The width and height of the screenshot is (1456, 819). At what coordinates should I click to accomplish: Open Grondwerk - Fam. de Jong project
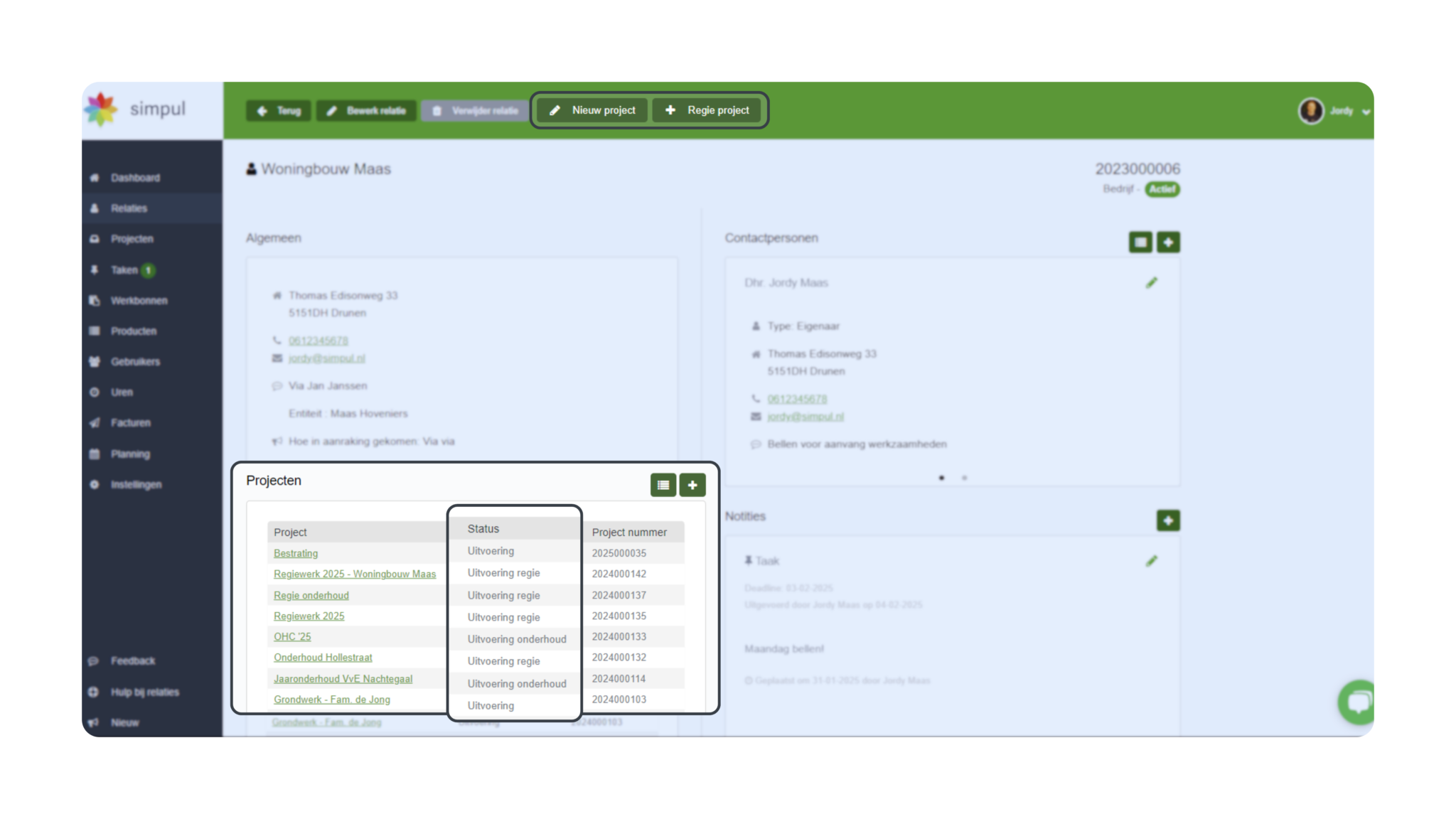click(332, 699)
